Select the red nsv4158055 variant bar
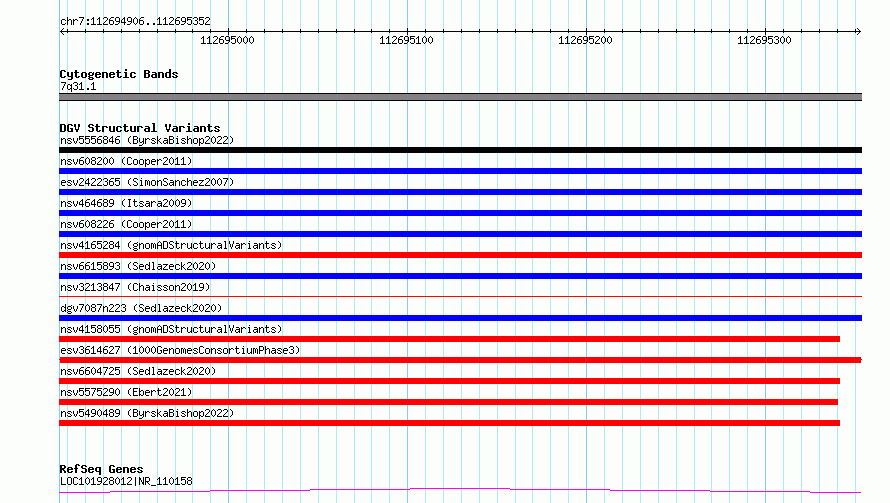Viewport: 890px width, 503px height. tap(450, 339)
